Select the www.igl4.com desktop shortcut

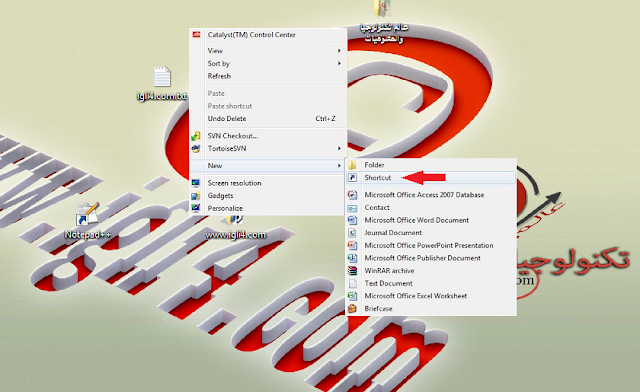(236, 228)
